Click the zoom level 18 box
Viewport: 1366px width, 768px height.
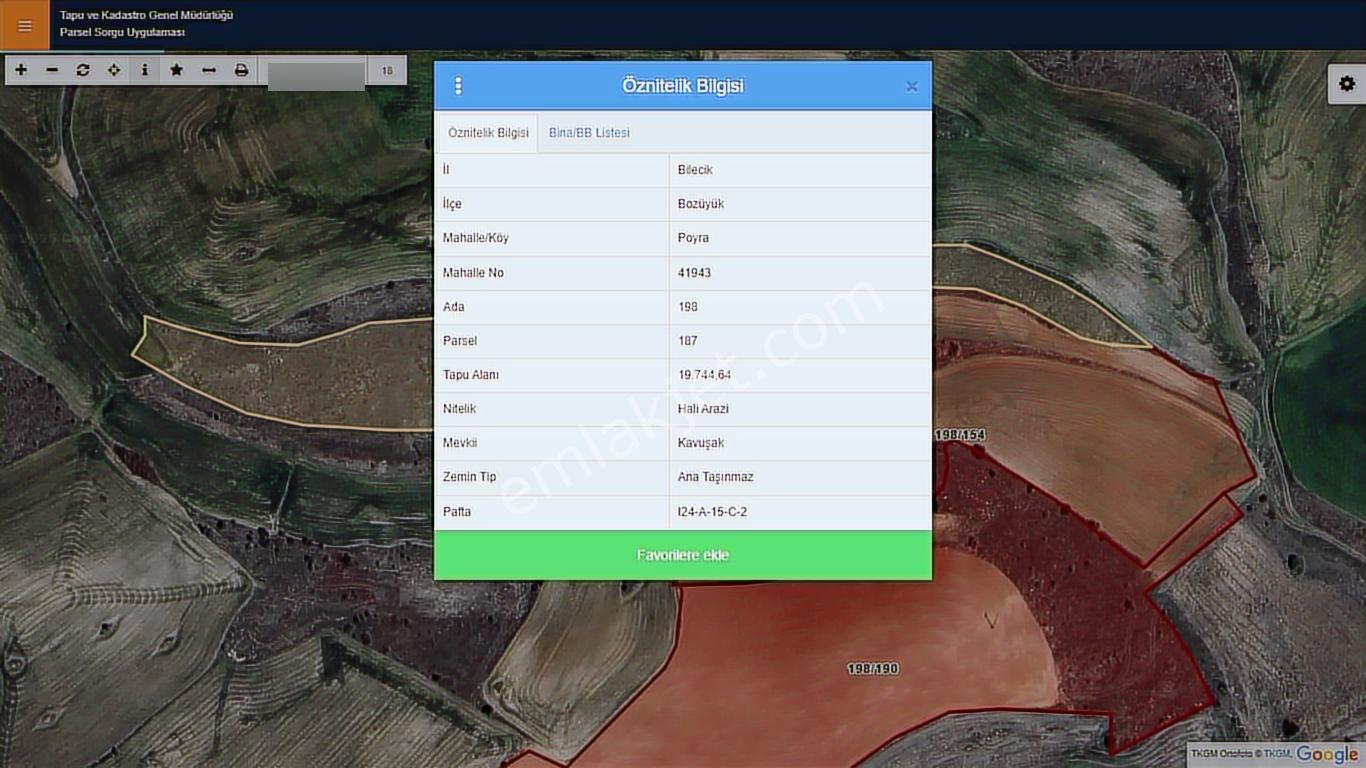(387, 71)
